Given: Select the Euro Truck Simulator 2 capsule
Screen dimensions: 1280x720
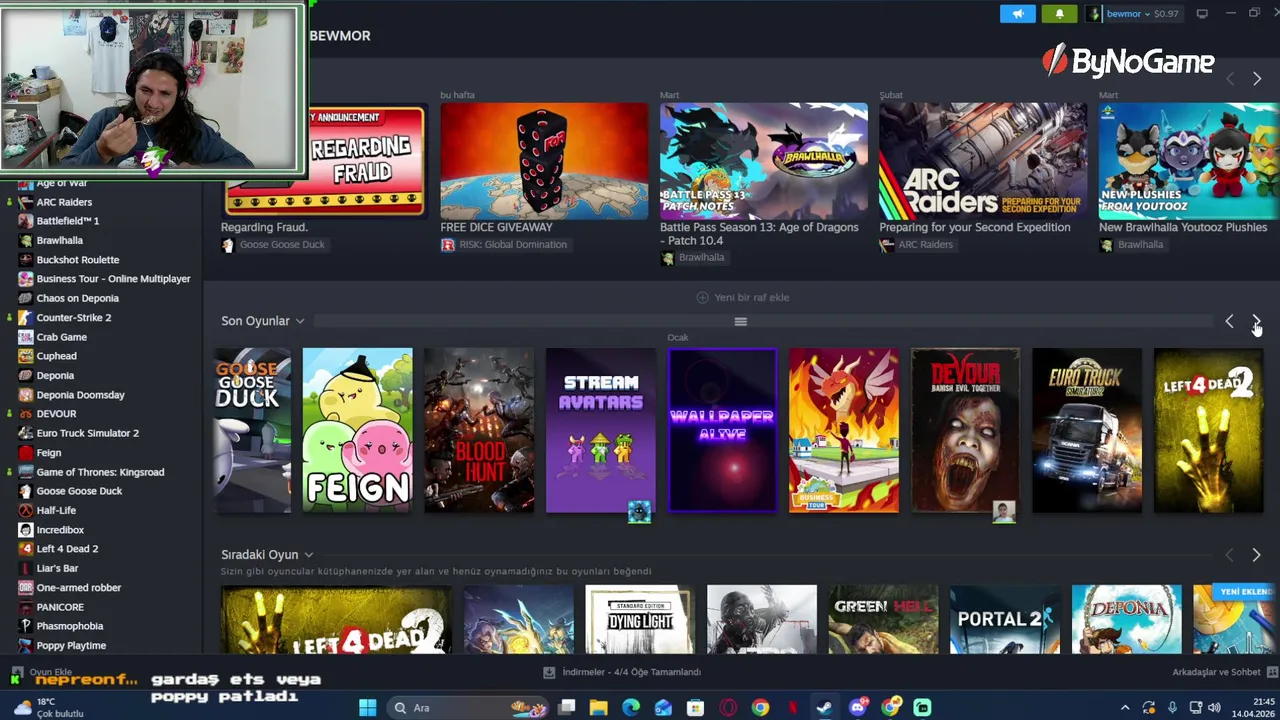Looking at the screenshot, I should coord(1087,430).
